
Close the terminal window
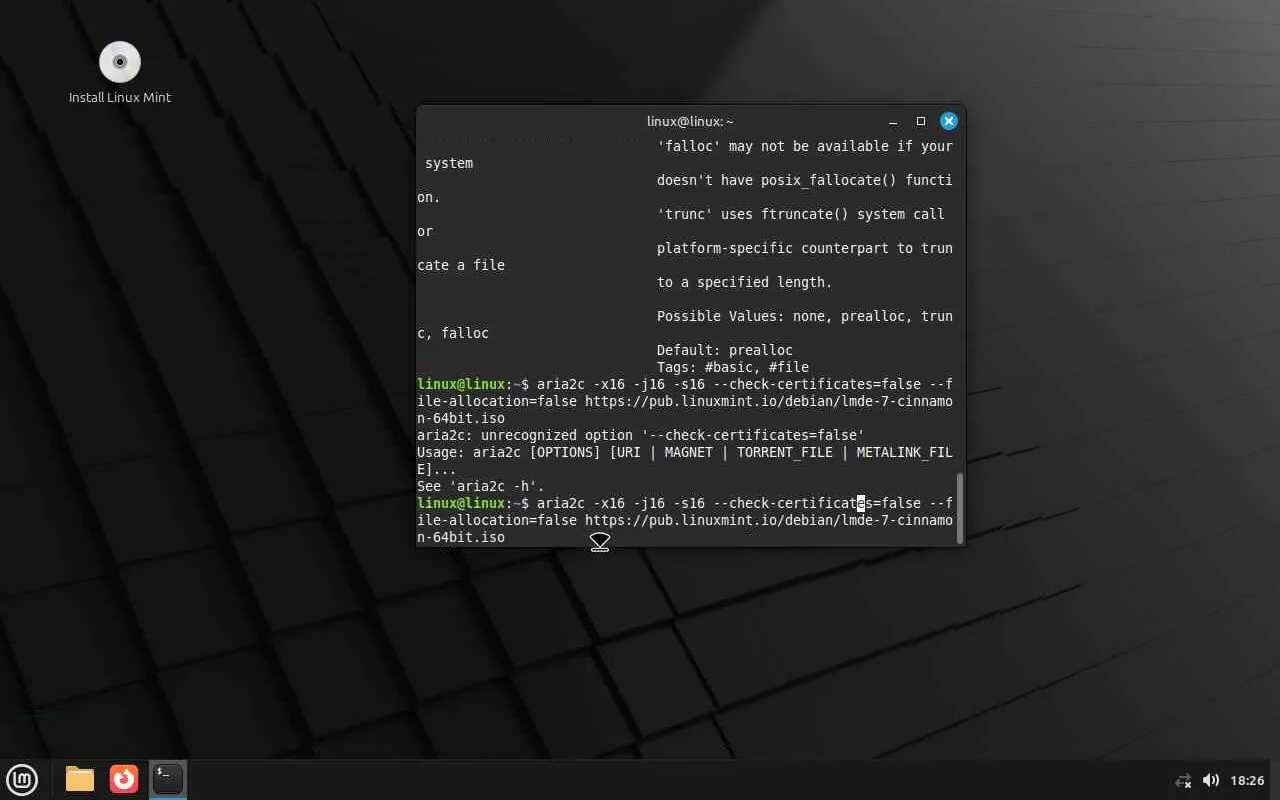click(x=949, y=121)
